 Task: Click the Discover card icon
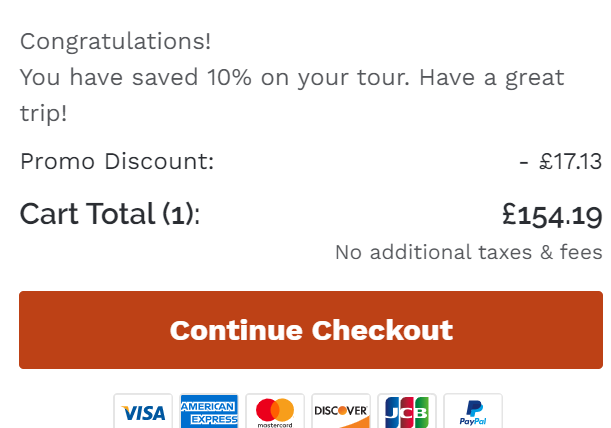coord(341,411)
